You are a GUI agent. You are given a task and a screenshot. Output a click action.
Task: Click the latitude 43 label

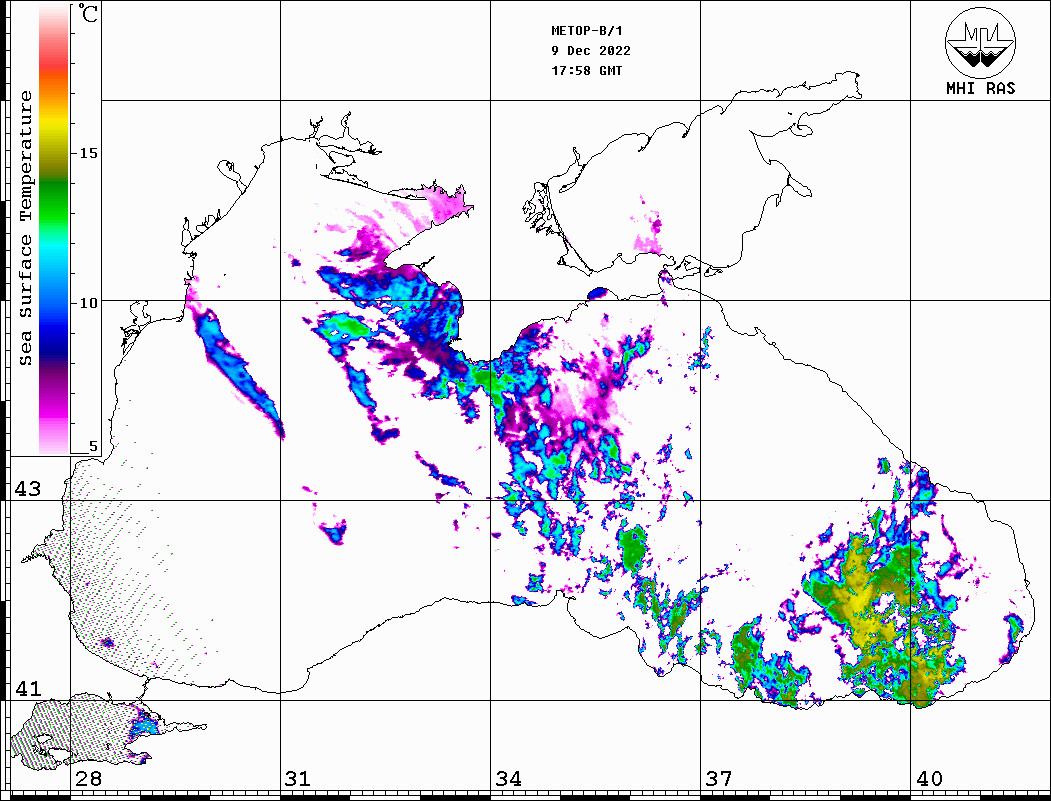[x=27, y=489]
